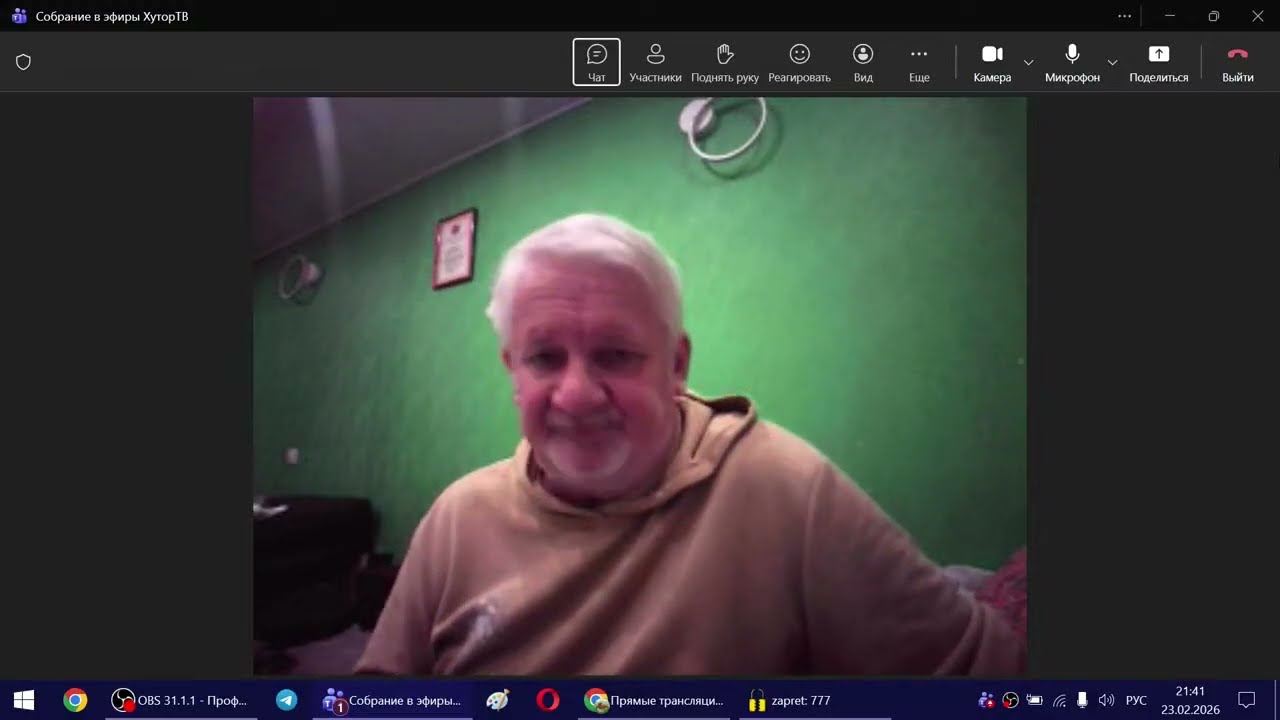Viewport: 1280px width, 720px height.
Task: Open title bar three-dots settings menu
Action: coord(1125,16)
